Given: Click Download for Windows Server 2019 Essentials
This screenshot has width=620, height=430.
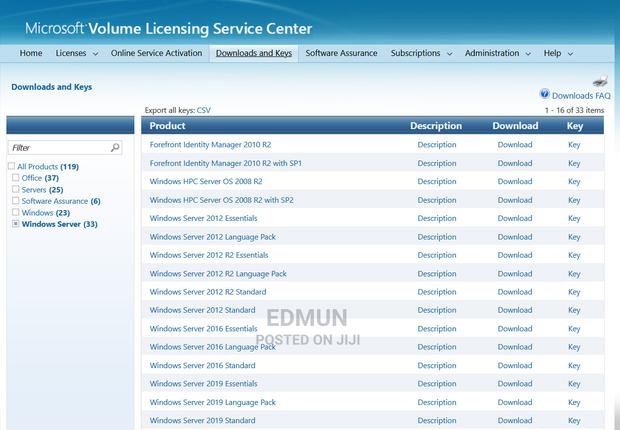Looking at the screenshot, I should pyautogui.click(x=515, y=384).
